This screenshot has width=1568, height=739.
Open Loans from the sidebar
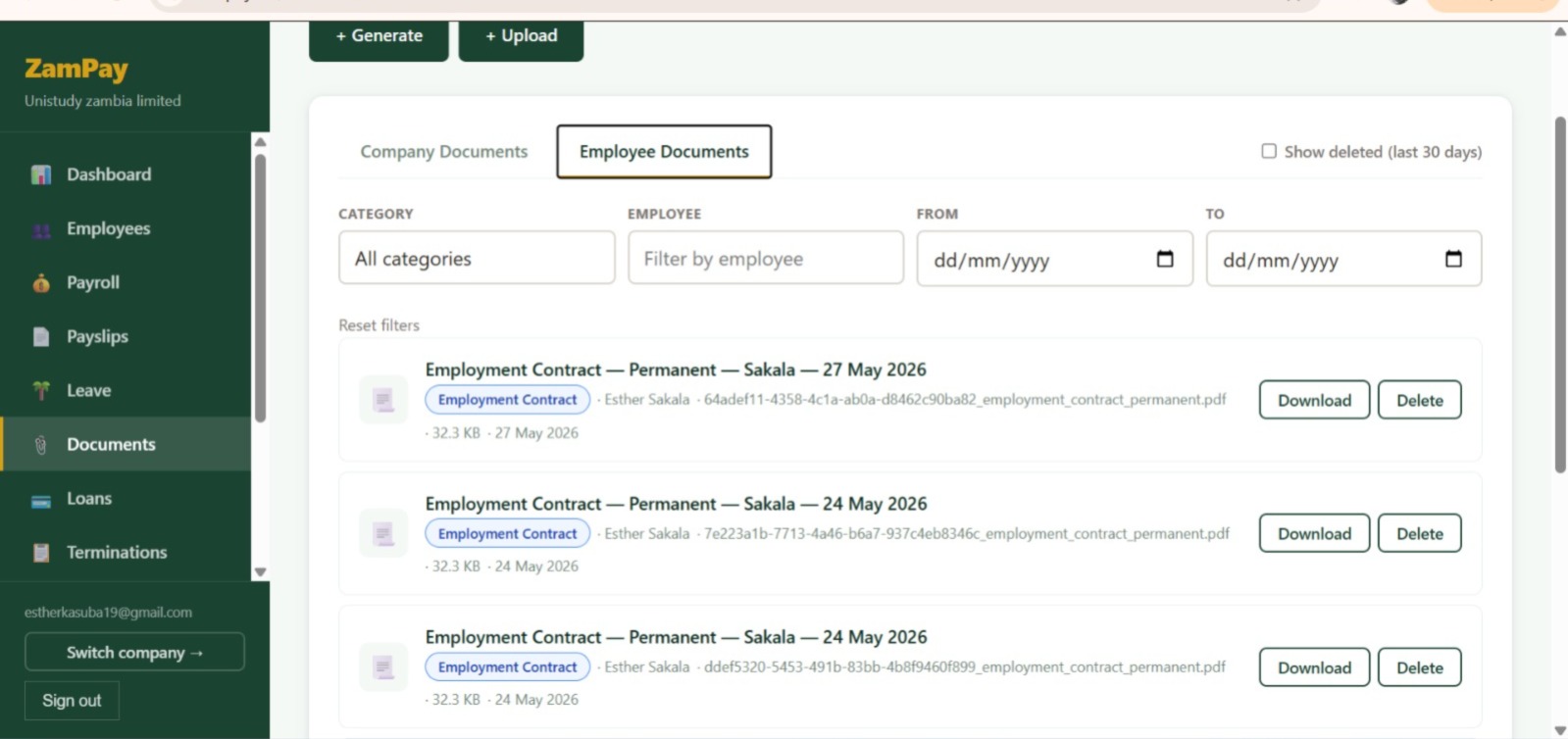click(126, 498)
